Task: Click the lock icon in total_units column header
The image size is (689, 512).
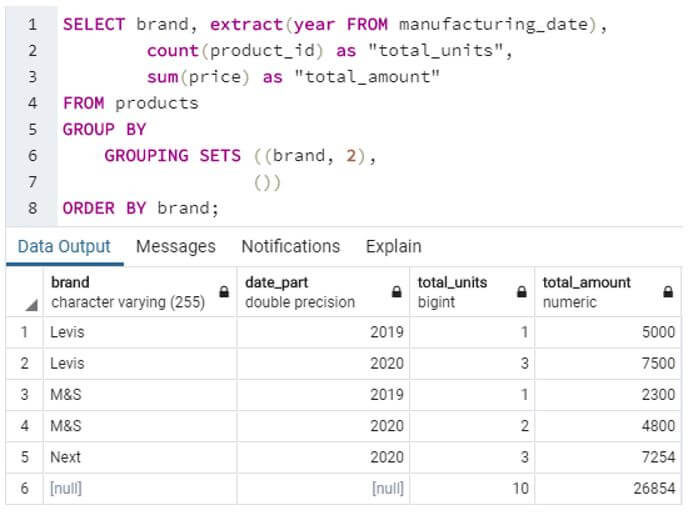Action: [x=520, y=293]
